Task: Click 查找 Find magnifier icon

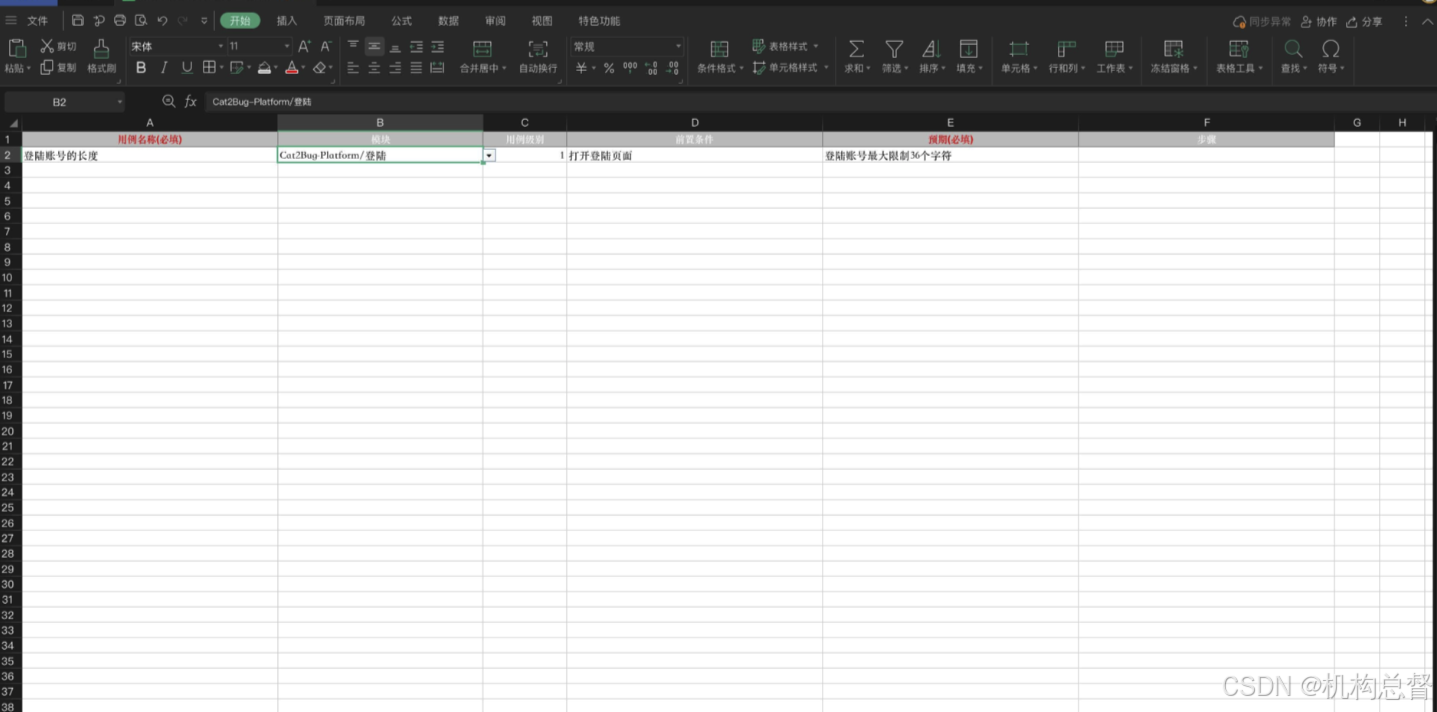Action: 1293,48
